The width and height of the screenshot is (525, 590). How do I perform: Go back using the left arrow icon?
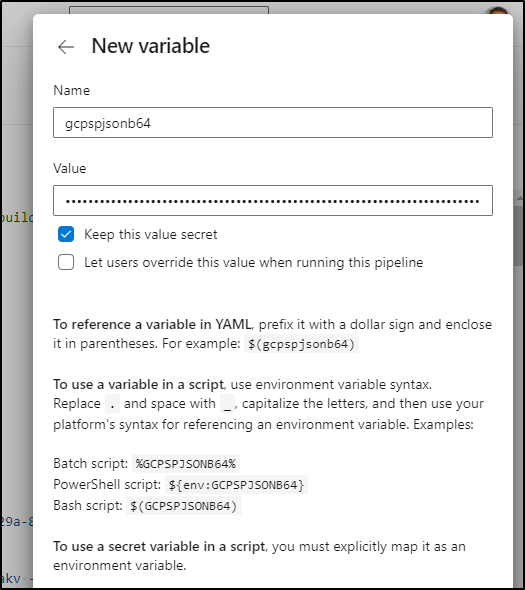tap(66, 47)
